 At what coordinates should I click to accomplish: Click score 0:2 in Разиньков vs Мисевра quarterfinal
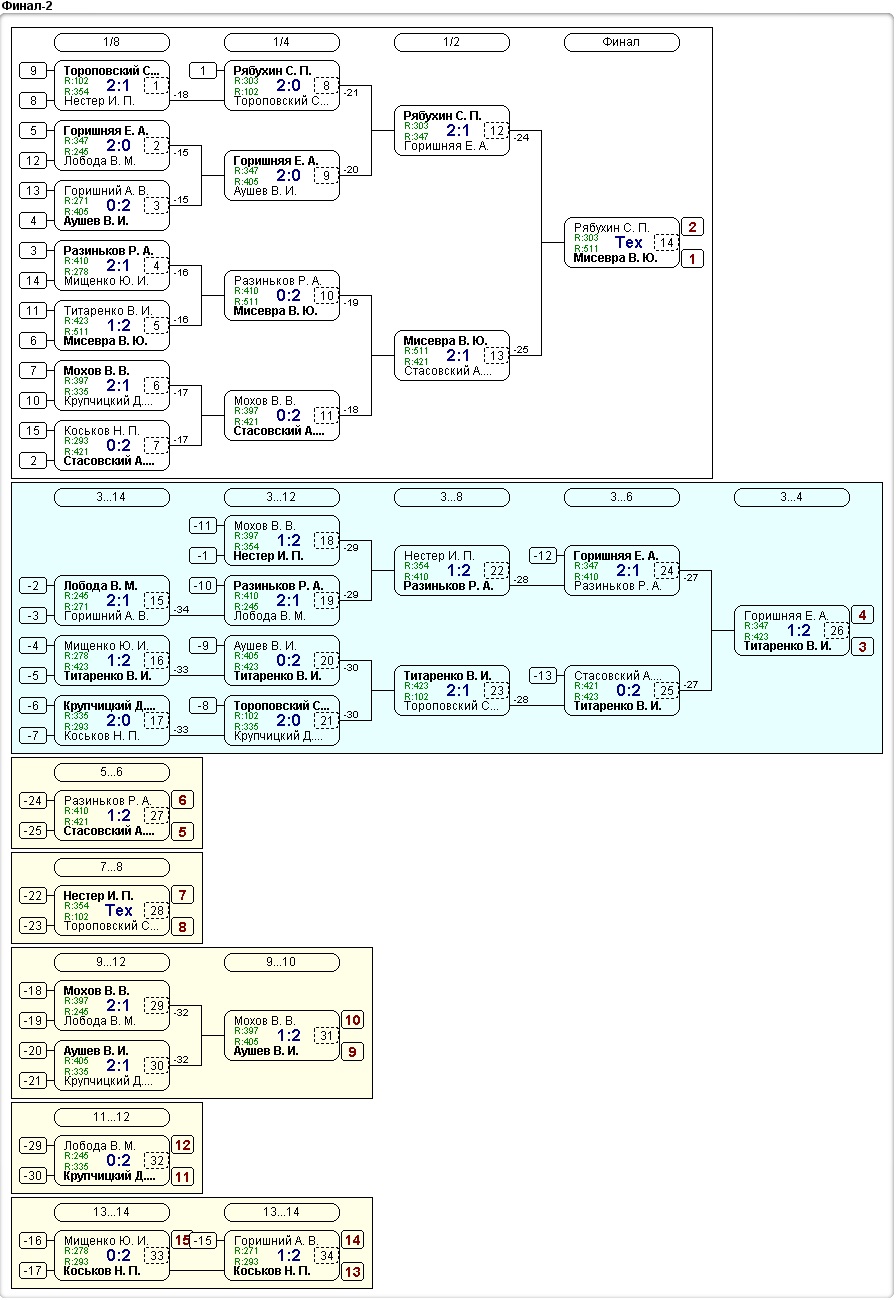coord(288,295)
